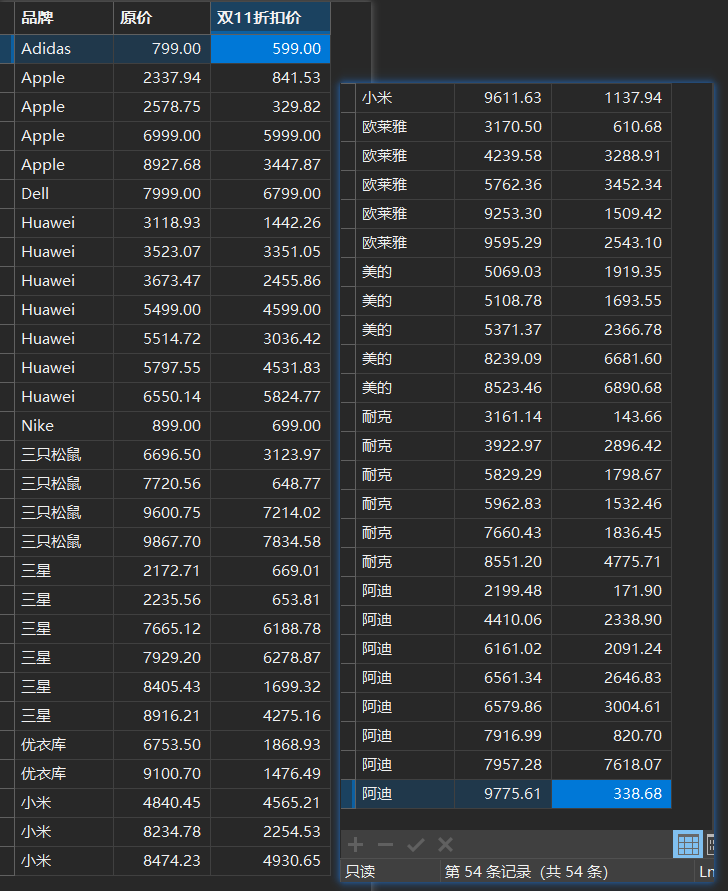
Task: Switch to grid view icon
Action: 688,845
